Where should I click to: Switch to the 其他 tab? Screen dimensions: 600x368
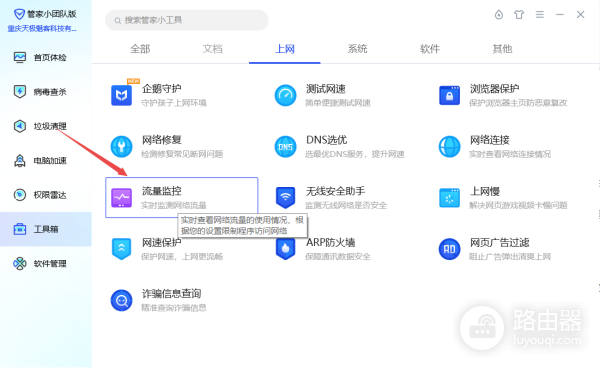[x=502, y=49]
